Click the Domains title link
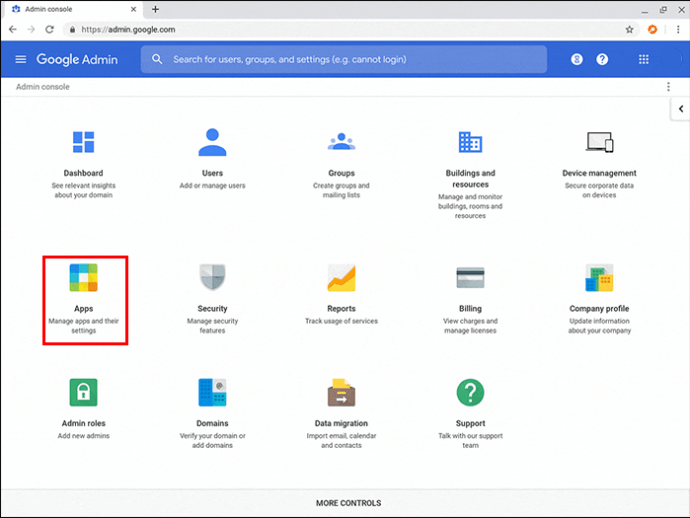The width and height of the screenshot is (690, 518). (x=212, y=423)
